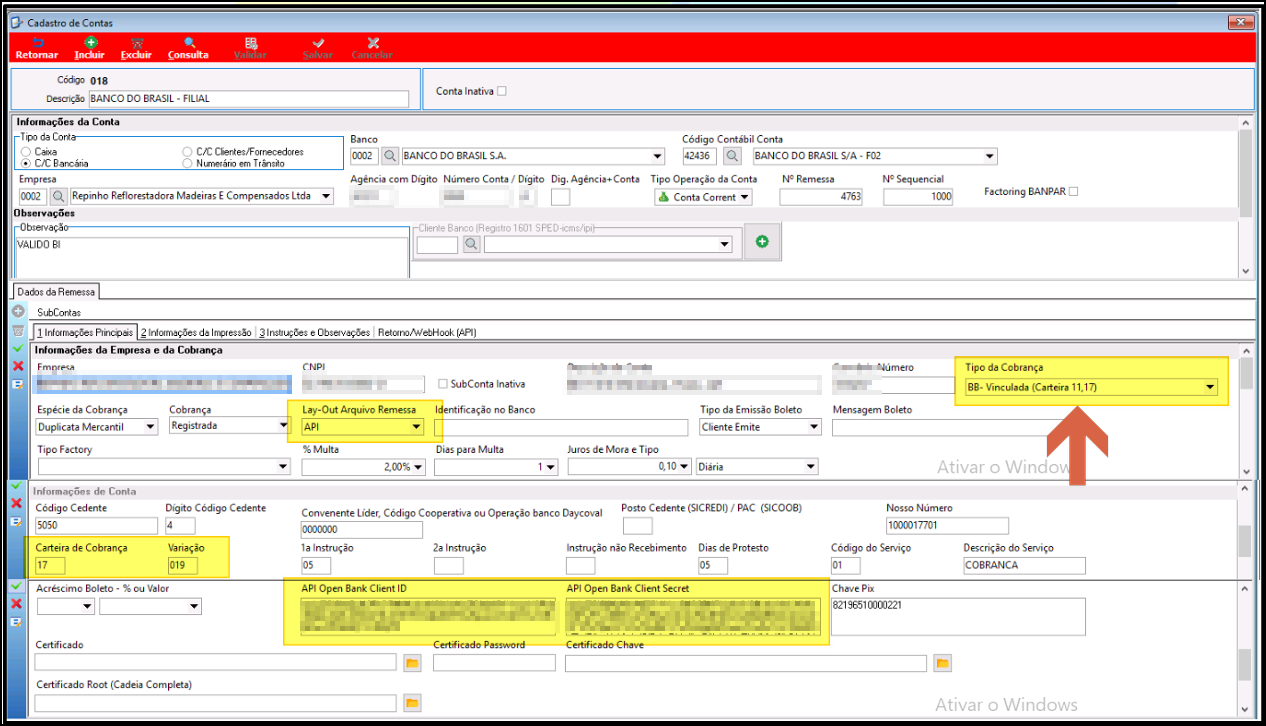This screenshot has width=1266, height=726.
Task: Browse folder for Certificado Chave file
Action: tap(941, 663)
